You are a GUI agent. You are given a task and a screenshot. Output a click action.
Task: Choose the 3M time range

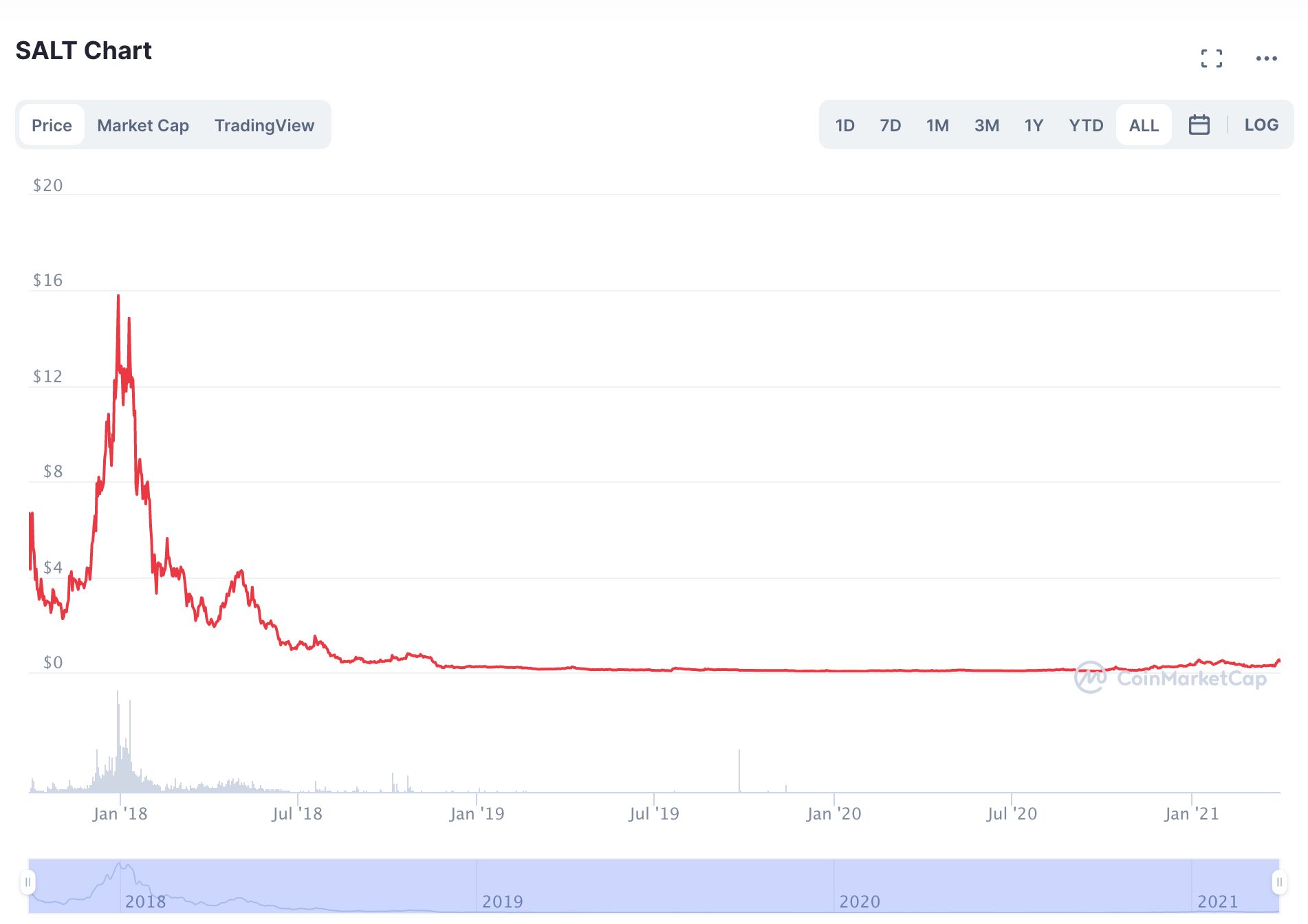986,125
